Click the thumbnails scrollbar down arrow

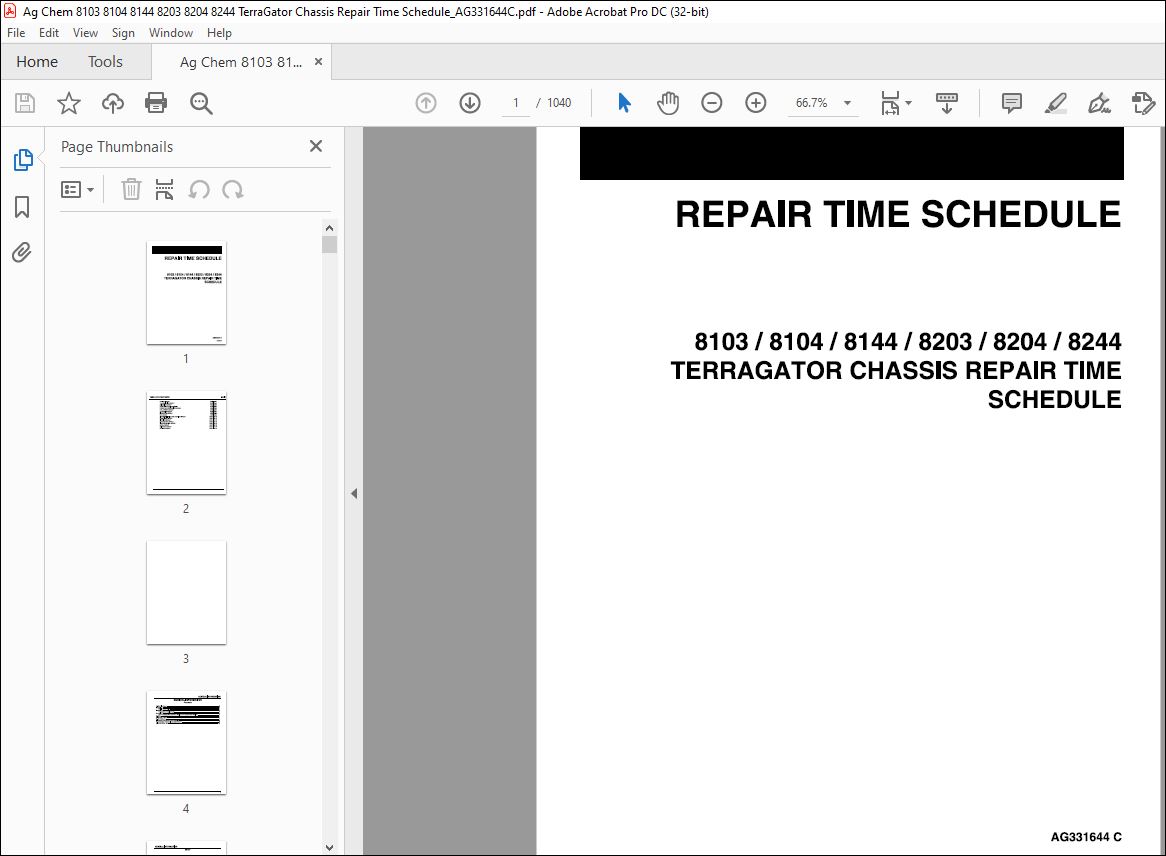click(x=329, y=847)
